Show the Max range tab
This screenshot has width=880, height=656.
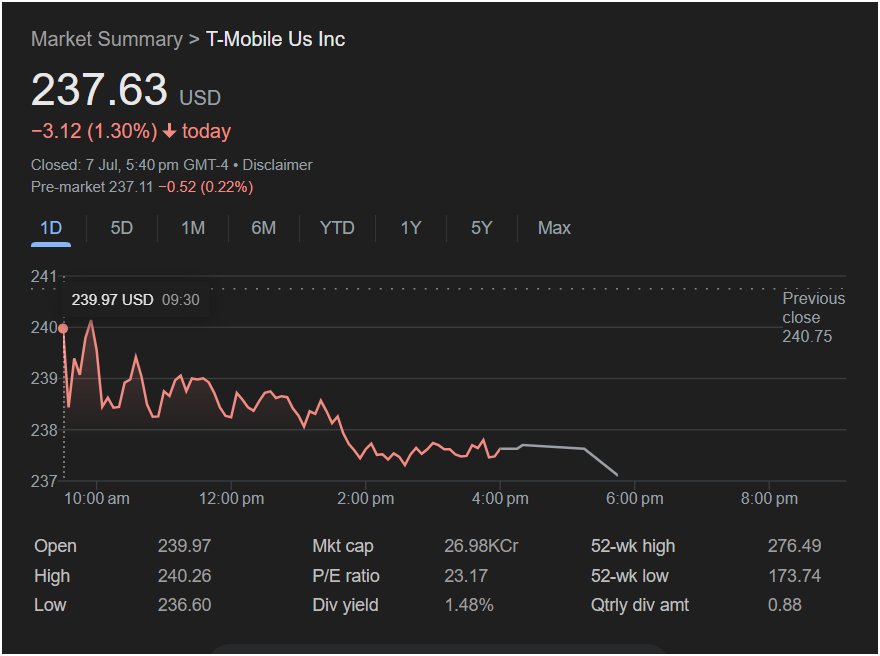pos(554,228)
